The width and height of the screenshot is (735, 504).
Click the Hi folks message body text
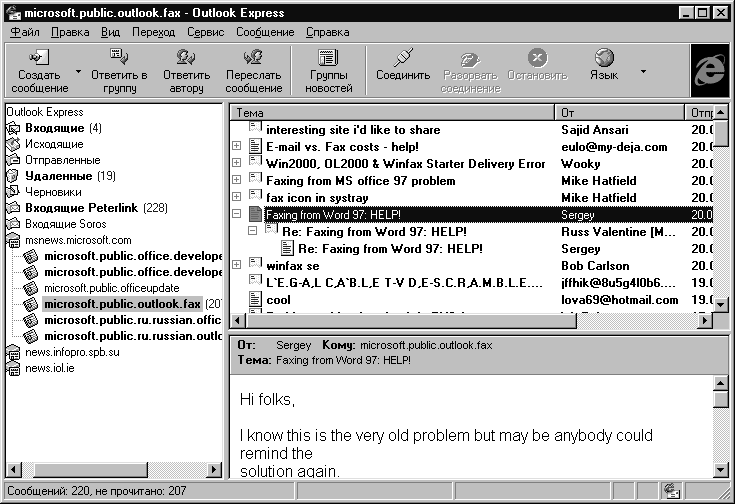(267, 400)
